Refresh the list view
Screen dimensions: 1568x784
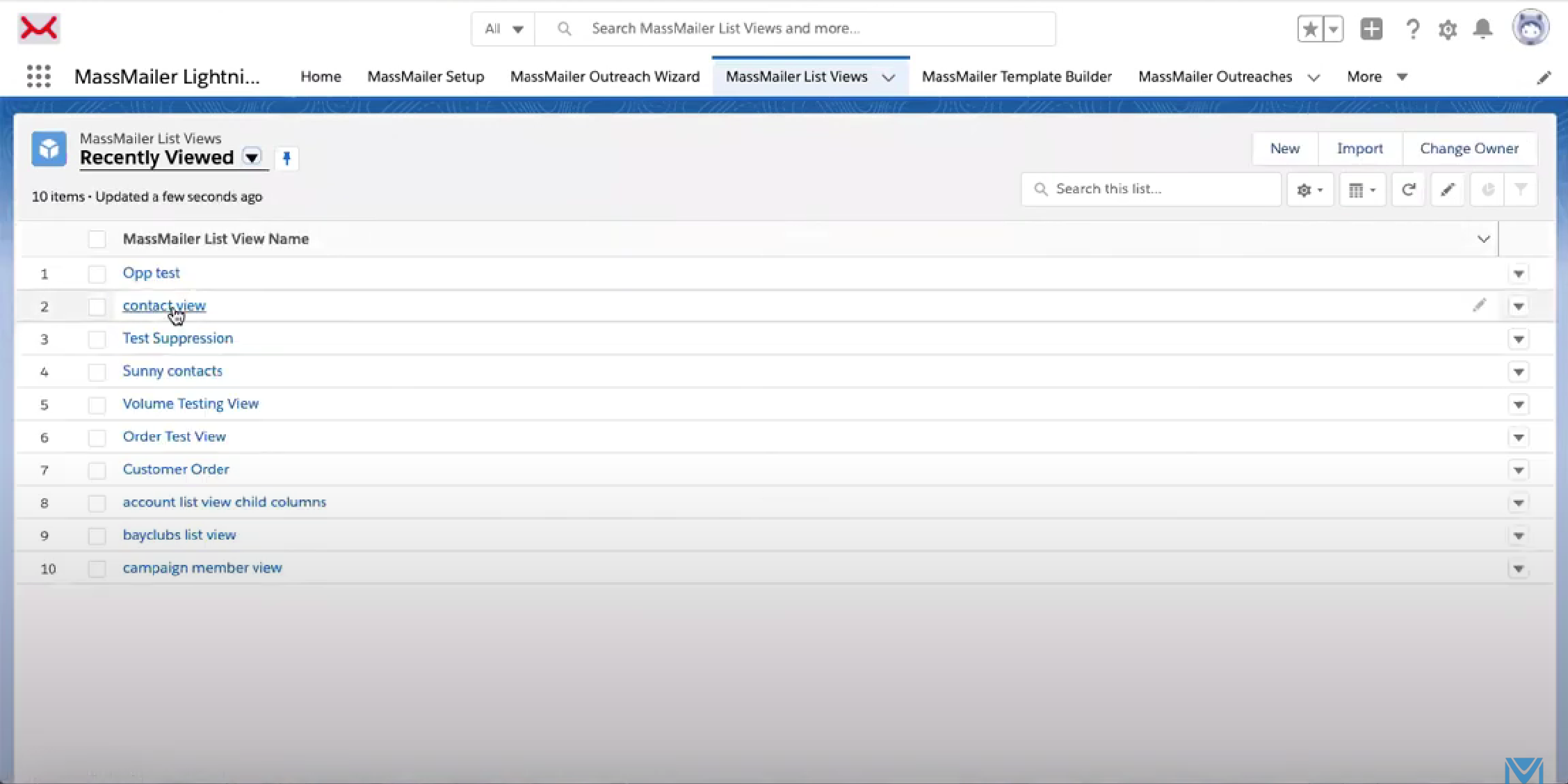point(1408,190)
